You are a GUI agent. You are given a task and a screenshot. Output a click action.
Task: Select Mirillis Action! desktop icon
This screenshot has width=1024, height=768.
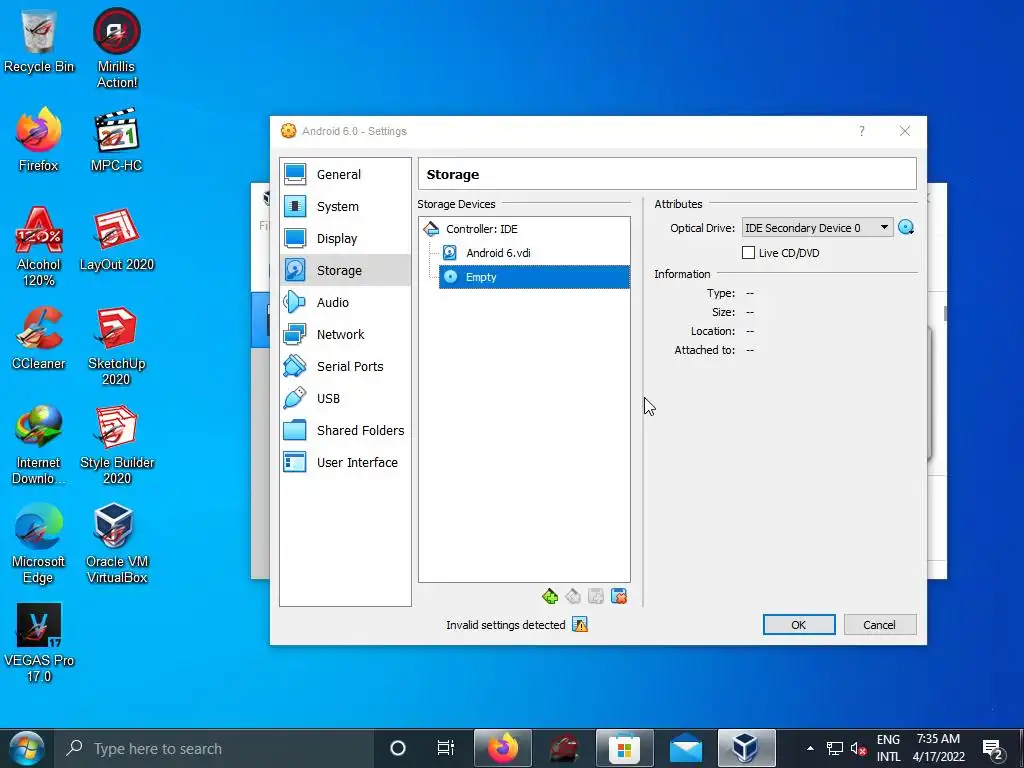(117, 49)
